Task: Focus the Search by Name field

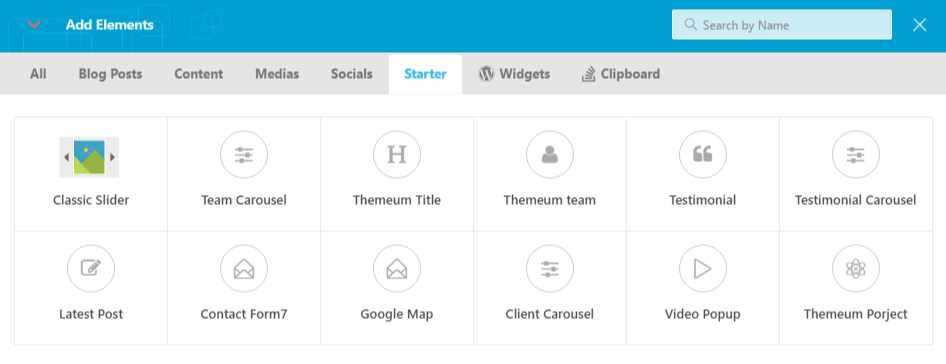Action: 782,25
